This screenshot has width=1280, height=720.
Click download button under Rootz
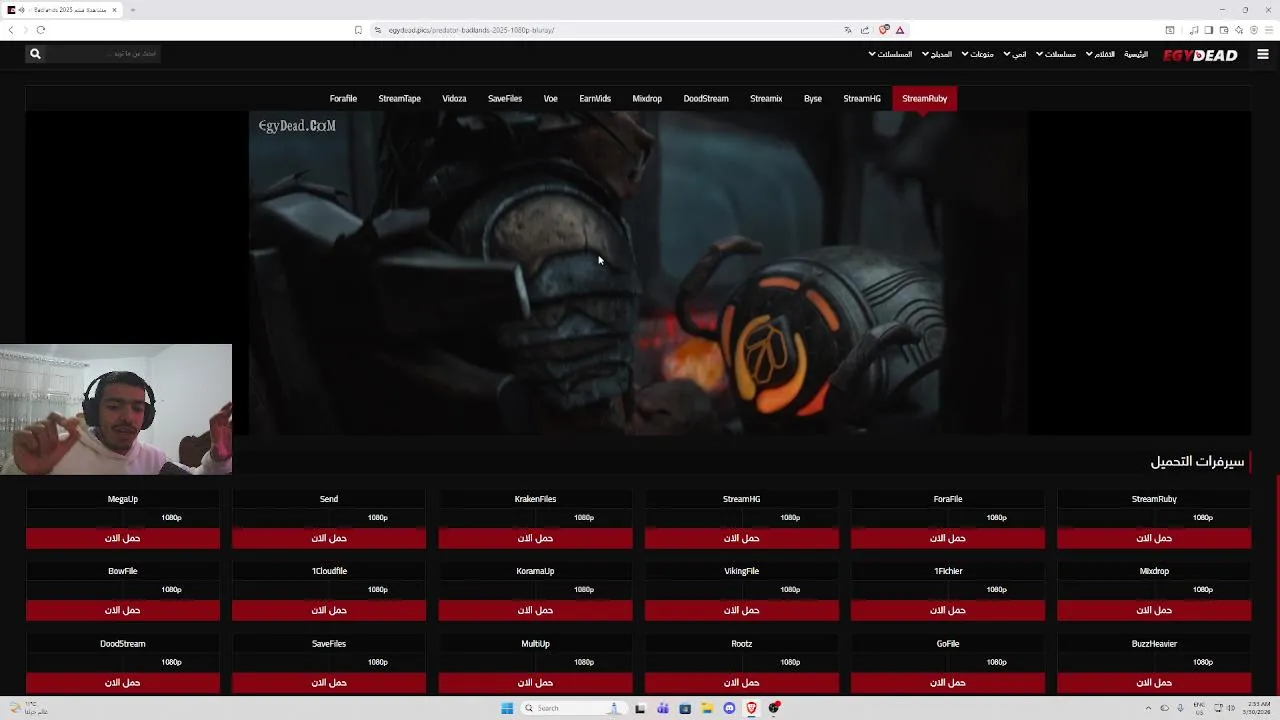[742, 683]
